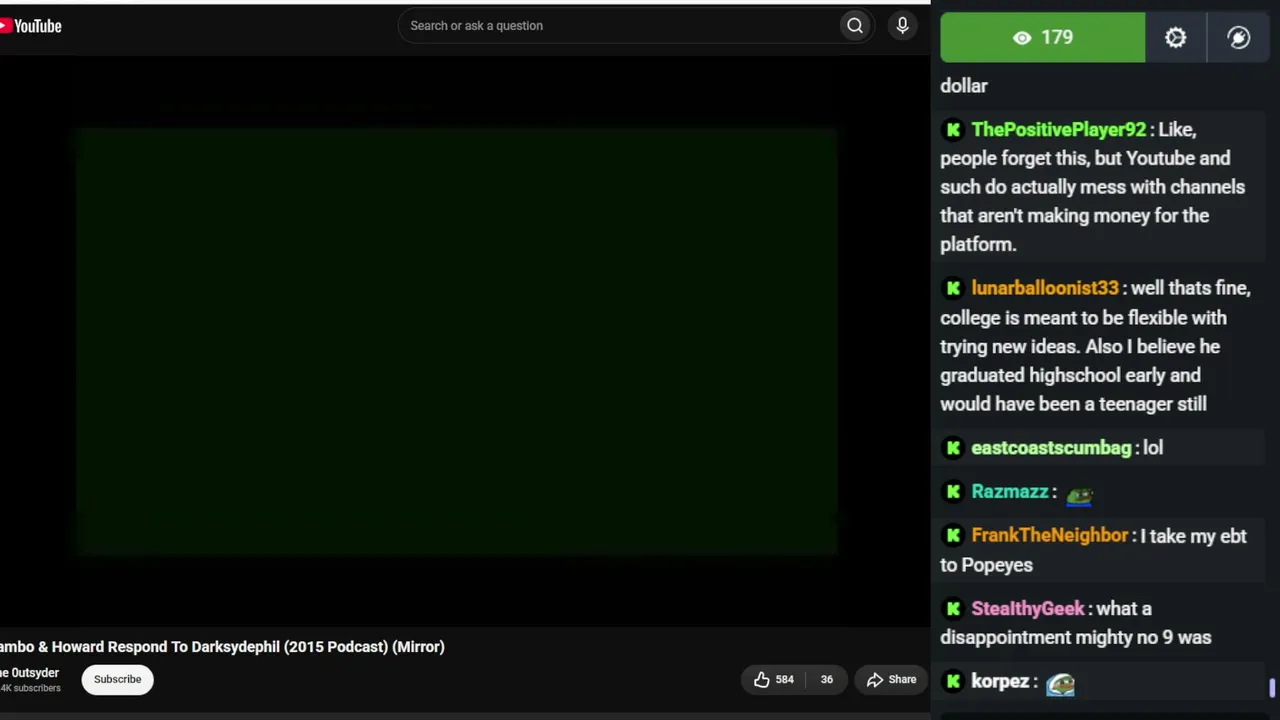
Task: Focus the 'Search or ask a question' field
Action: coord(618,26)
